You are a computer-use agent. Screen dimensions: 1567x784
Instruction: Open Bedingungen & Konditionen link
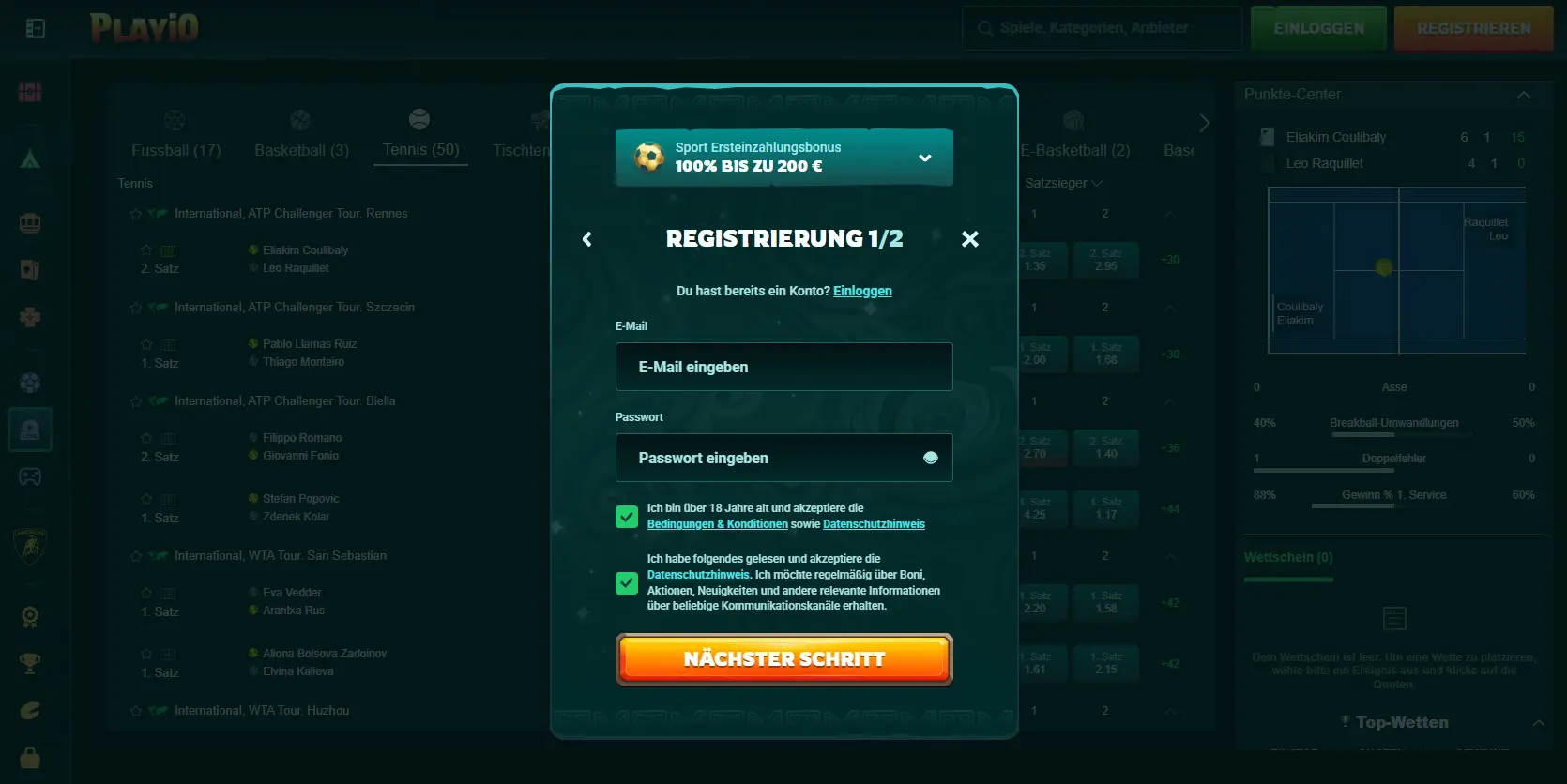tap(717, 524)
